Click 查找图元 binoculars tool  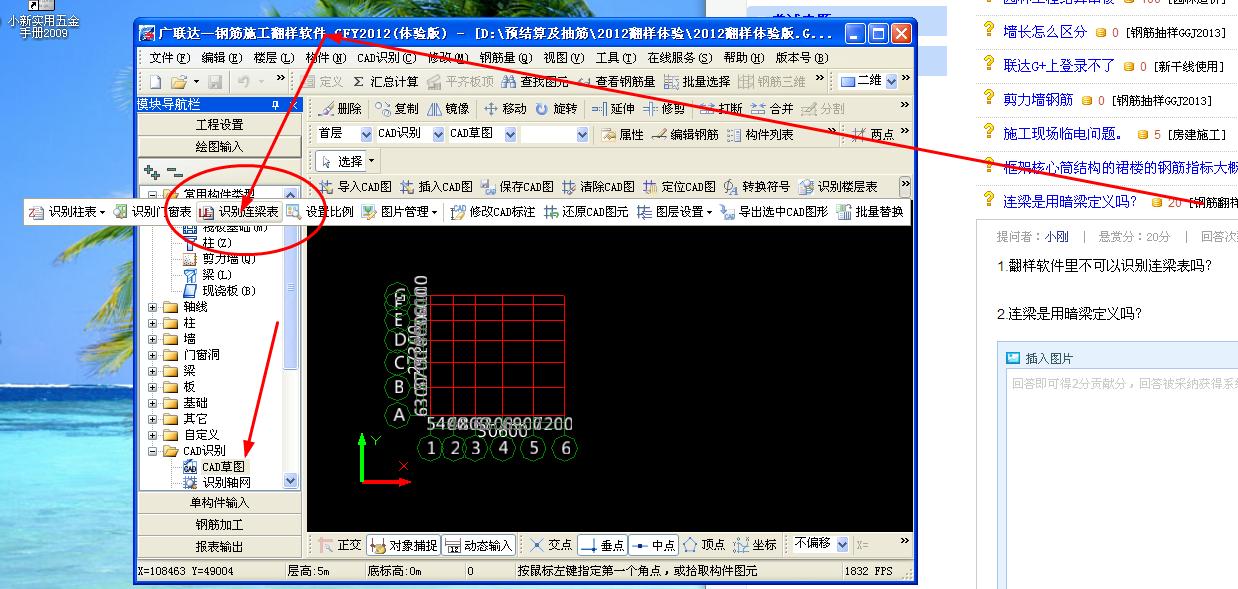tap(534, 82)
